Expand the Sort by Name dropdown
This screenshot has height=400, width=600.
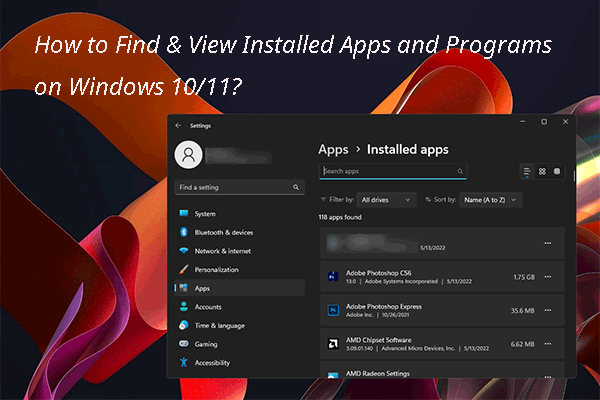click(490, 200)
